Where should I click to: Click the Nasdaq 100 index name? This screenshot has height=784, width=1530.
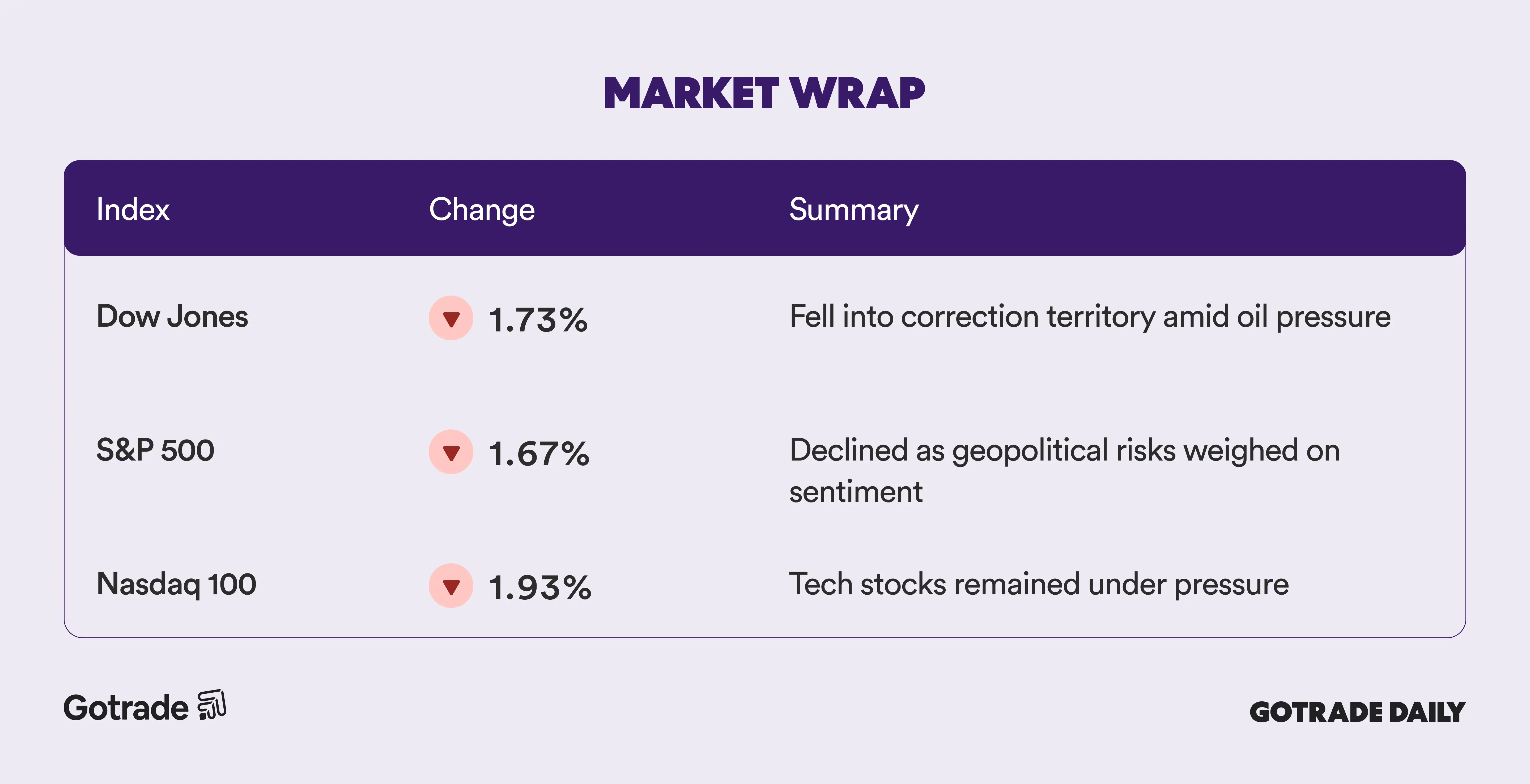pyautogui.click(x=176, y=584)
